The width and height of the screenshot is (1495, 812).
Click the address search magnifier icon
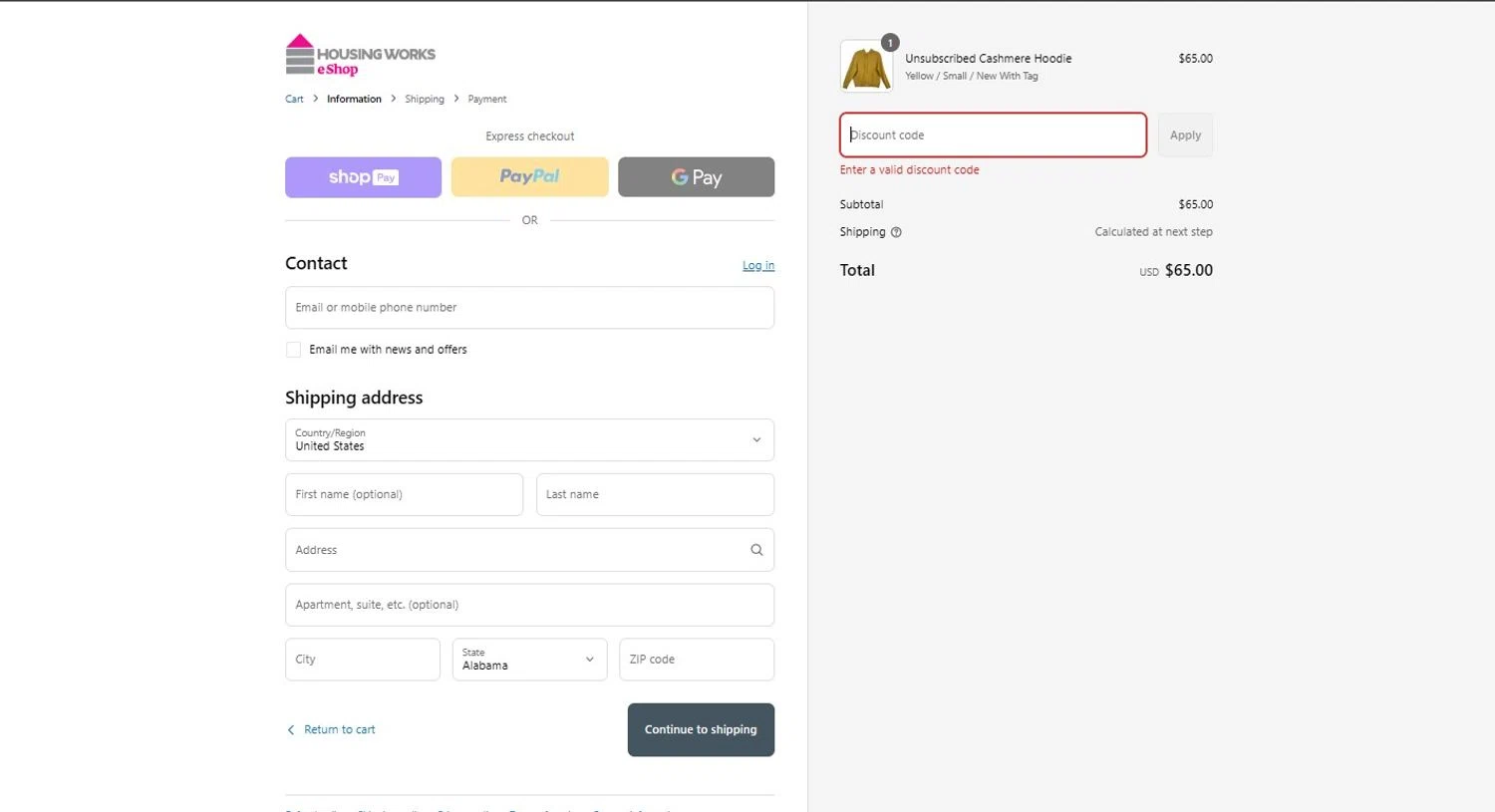point(756,550)
